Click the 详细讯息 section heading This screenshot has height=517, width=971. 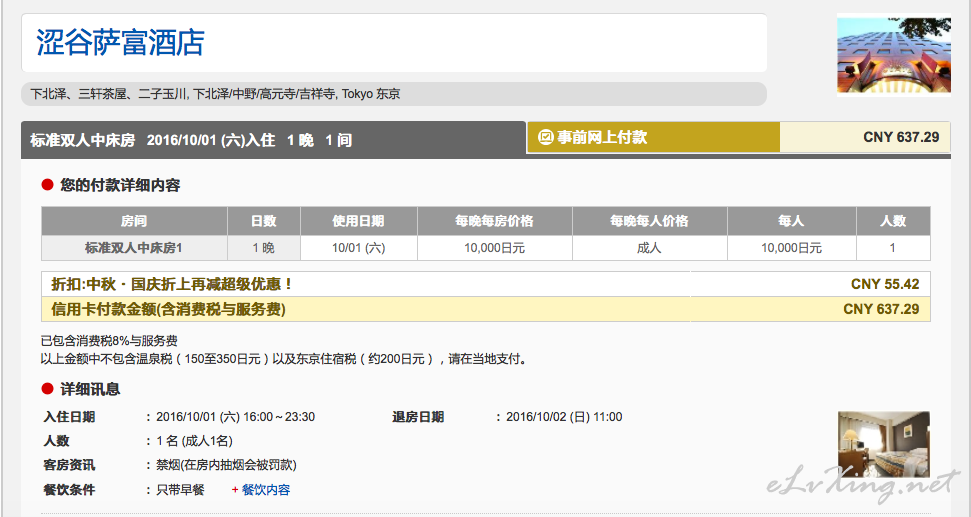point(90,389)
